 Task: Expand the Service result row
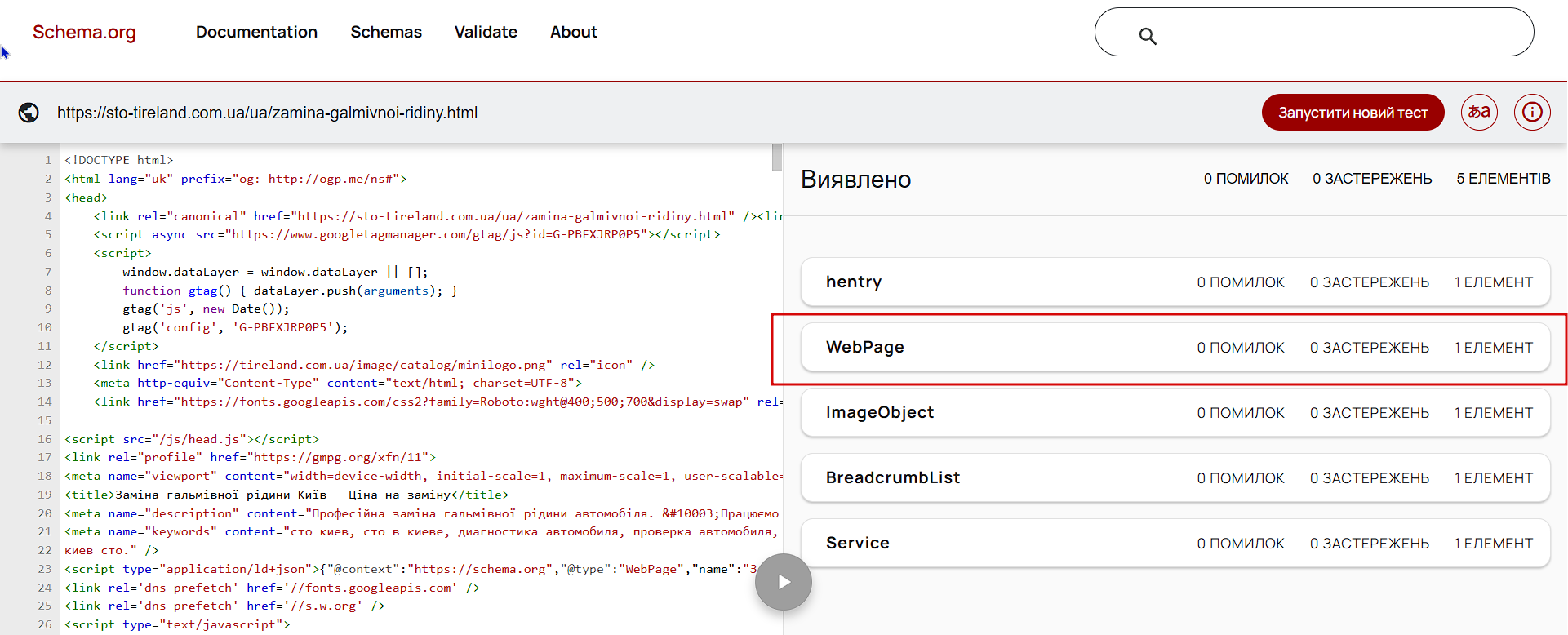click(1175, 544)
